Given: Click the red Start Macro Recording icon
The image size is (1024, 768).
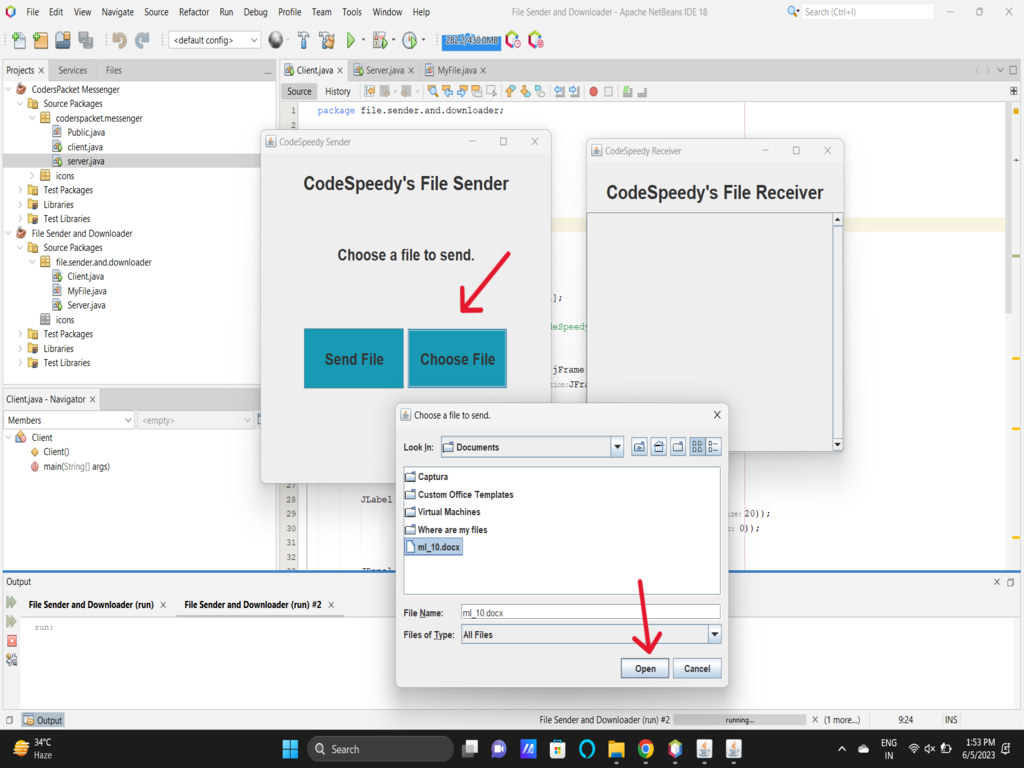Looking at the screenshot, I should pos(594,91).
